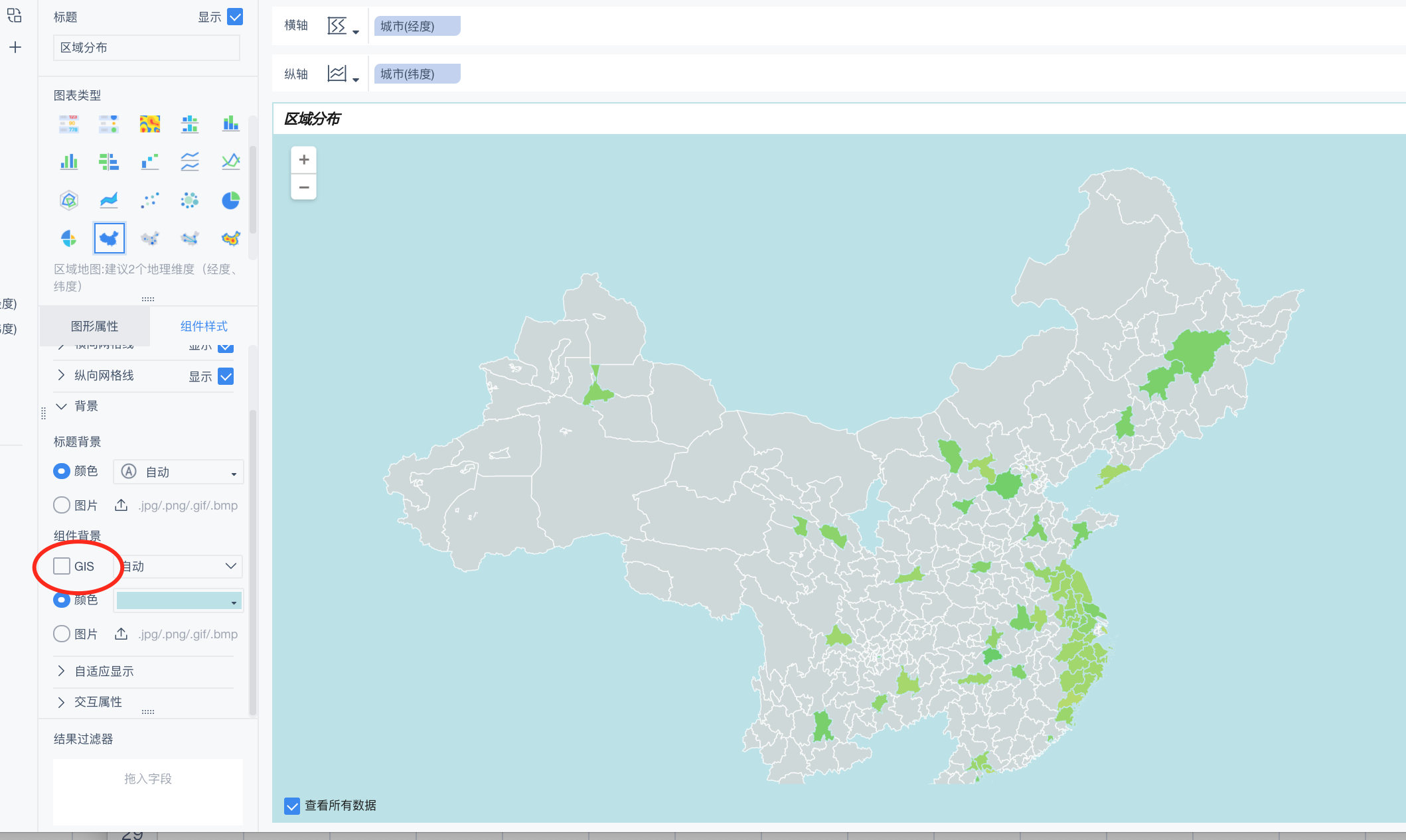Open the 横轴 axis type dropdown
1406x840 pixels.
point(343,27)
